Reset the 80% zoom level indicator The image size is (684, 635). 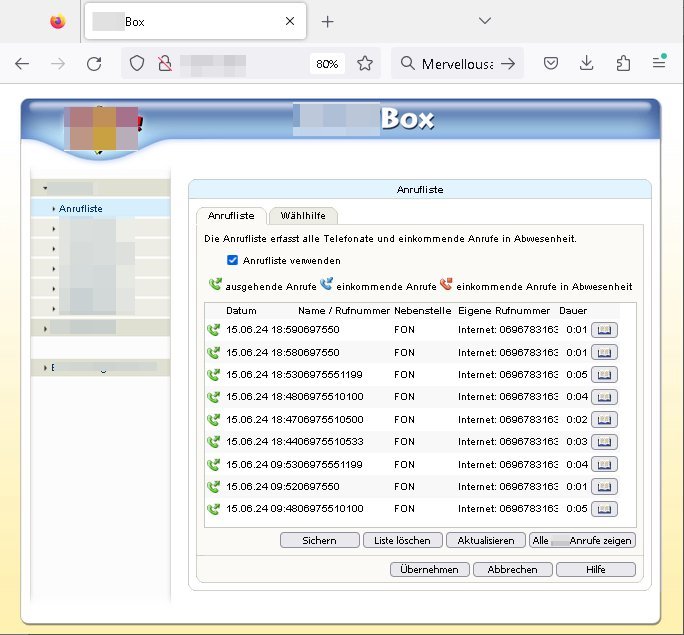(327, 64)
